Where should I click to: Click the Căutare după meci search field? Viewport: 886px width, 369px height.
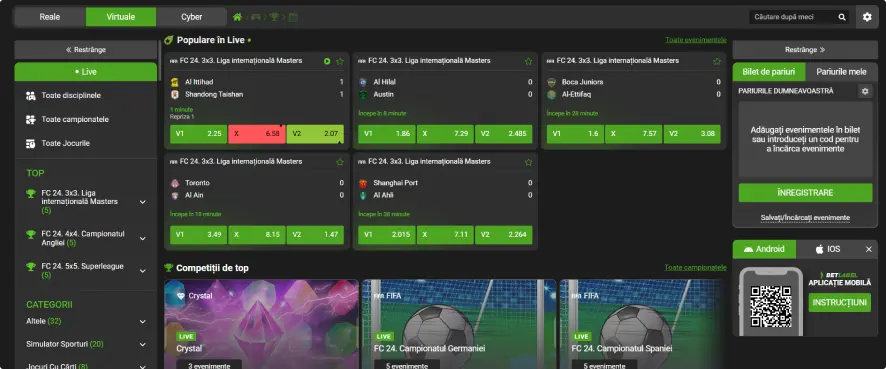(792, 17)
